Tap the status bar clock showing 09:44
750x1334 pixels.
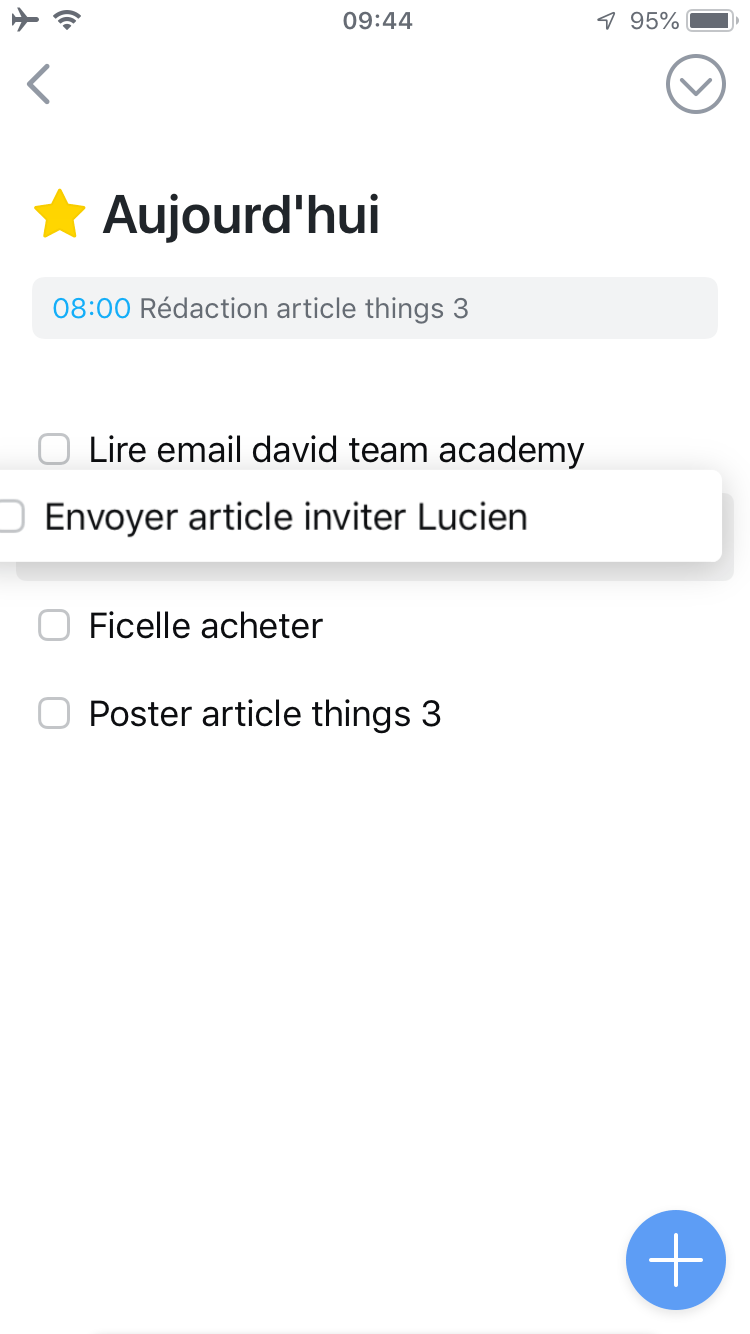tap(375, 19)
